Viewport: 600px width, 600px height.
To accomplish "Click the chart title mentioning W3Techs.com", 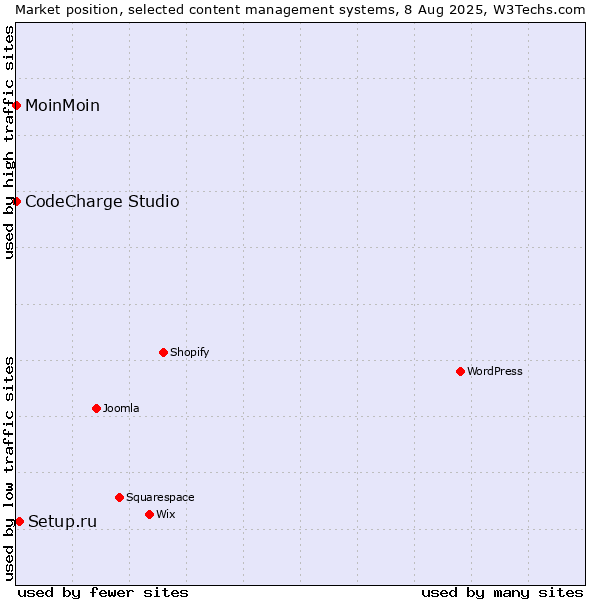I will click(300, 10).
